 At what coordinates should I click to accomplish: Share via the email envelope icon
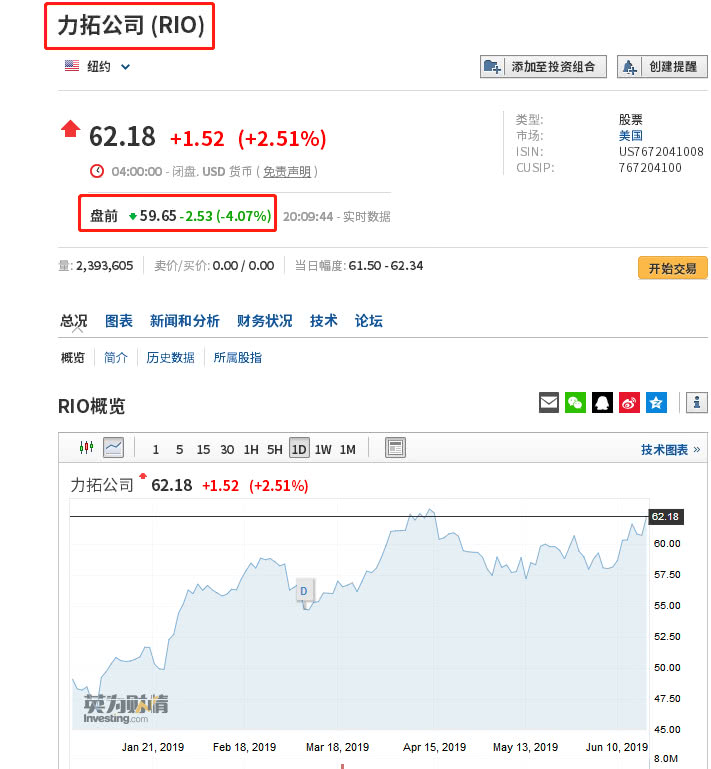(549, 403)
